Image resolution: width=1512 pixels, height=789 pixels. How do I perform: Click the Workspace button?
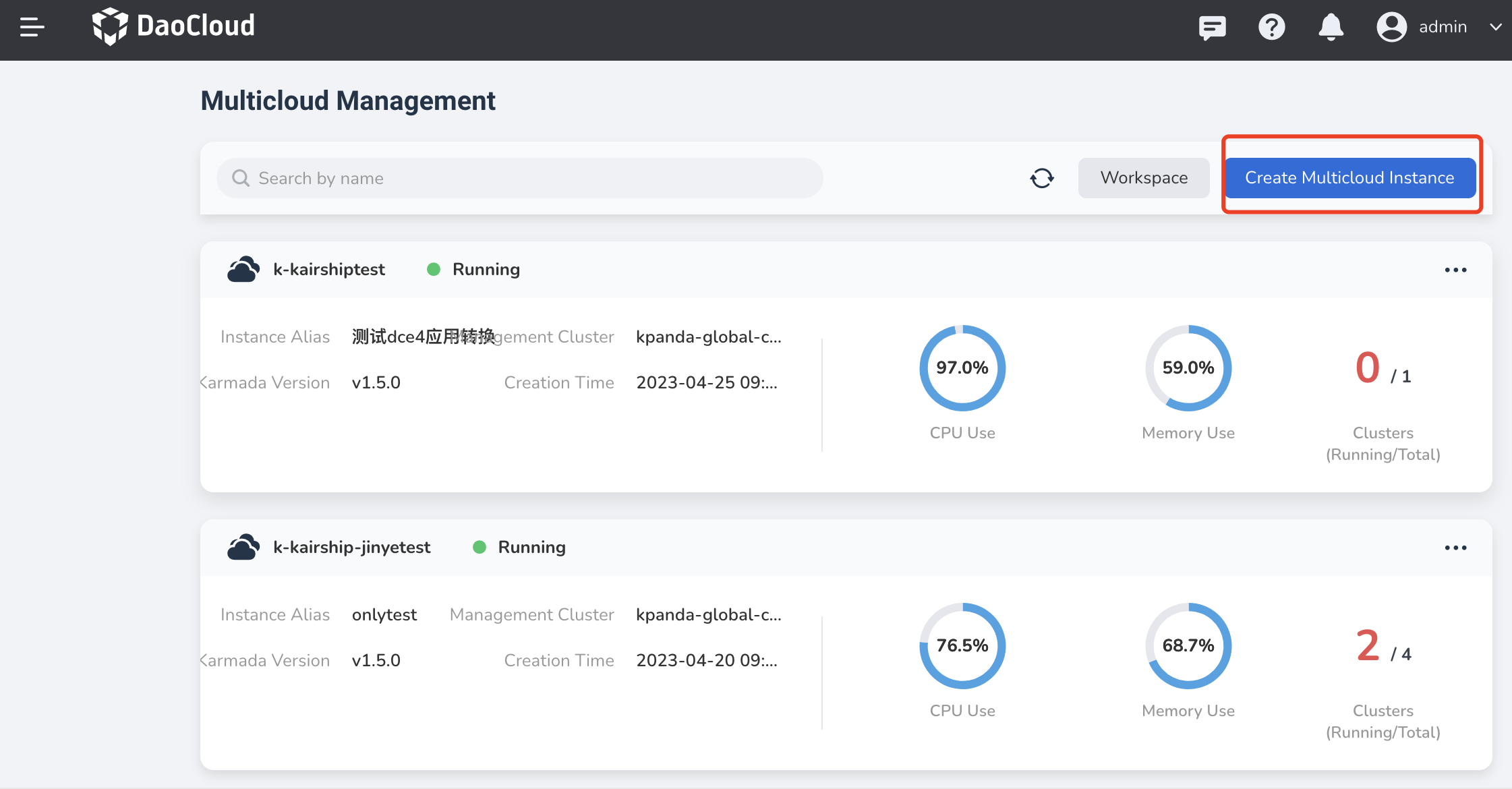point(1144,178)
